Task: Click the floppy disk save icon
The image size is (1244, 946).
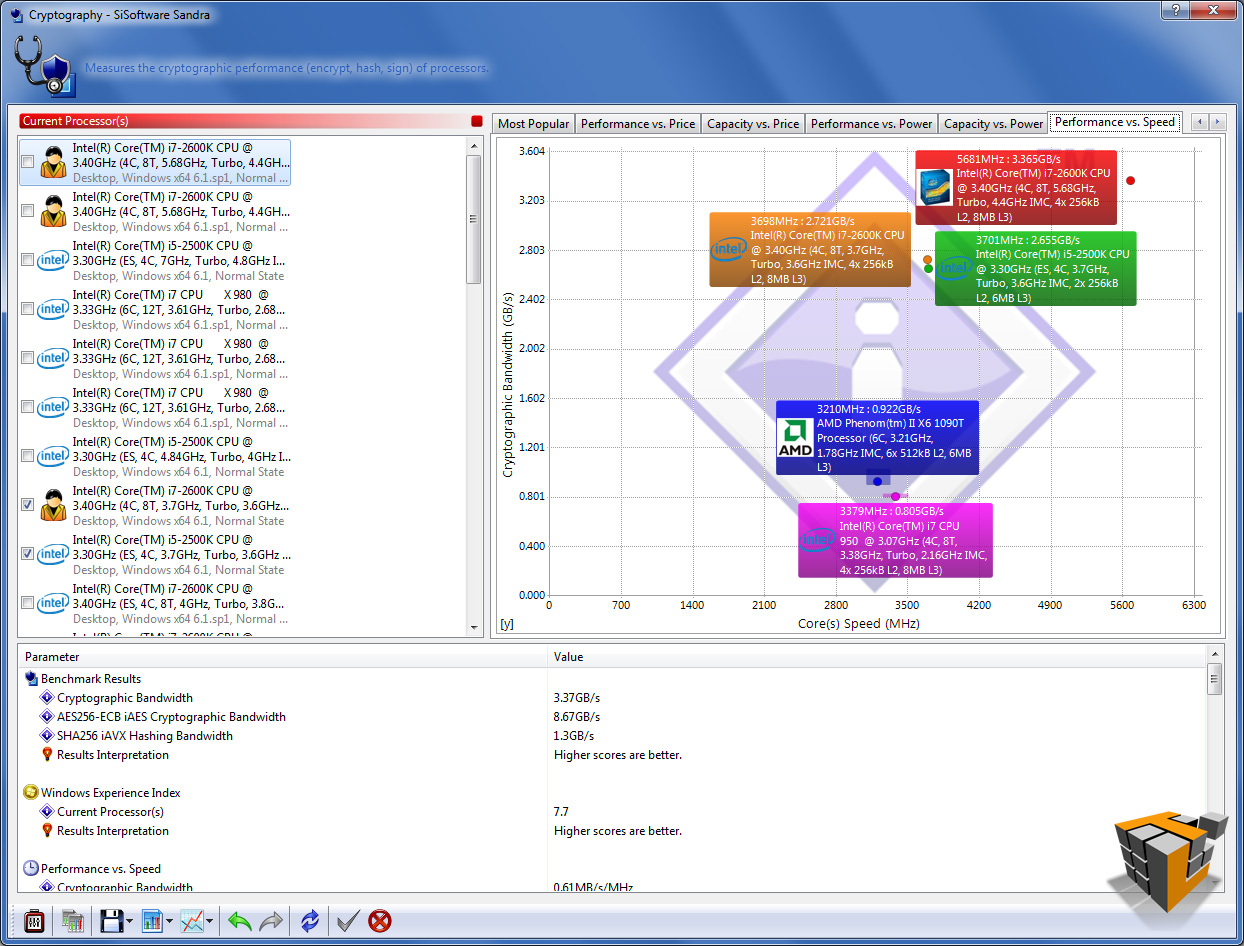Action: click(x=112, y=920)
